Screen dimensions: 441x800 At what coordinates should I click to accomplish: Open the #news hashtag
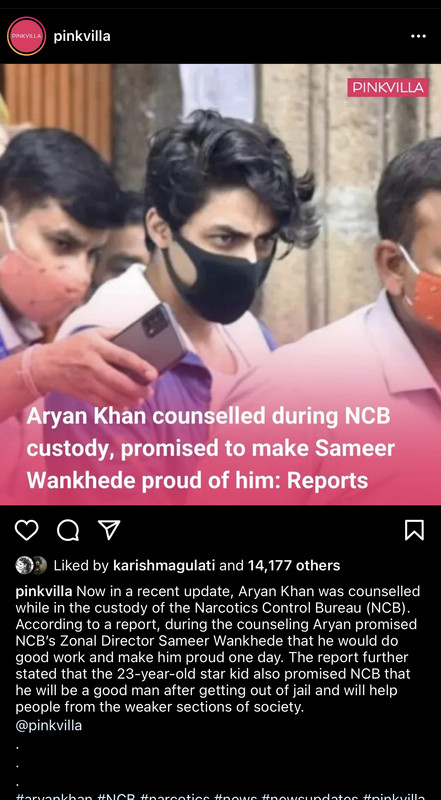[235, 796]
